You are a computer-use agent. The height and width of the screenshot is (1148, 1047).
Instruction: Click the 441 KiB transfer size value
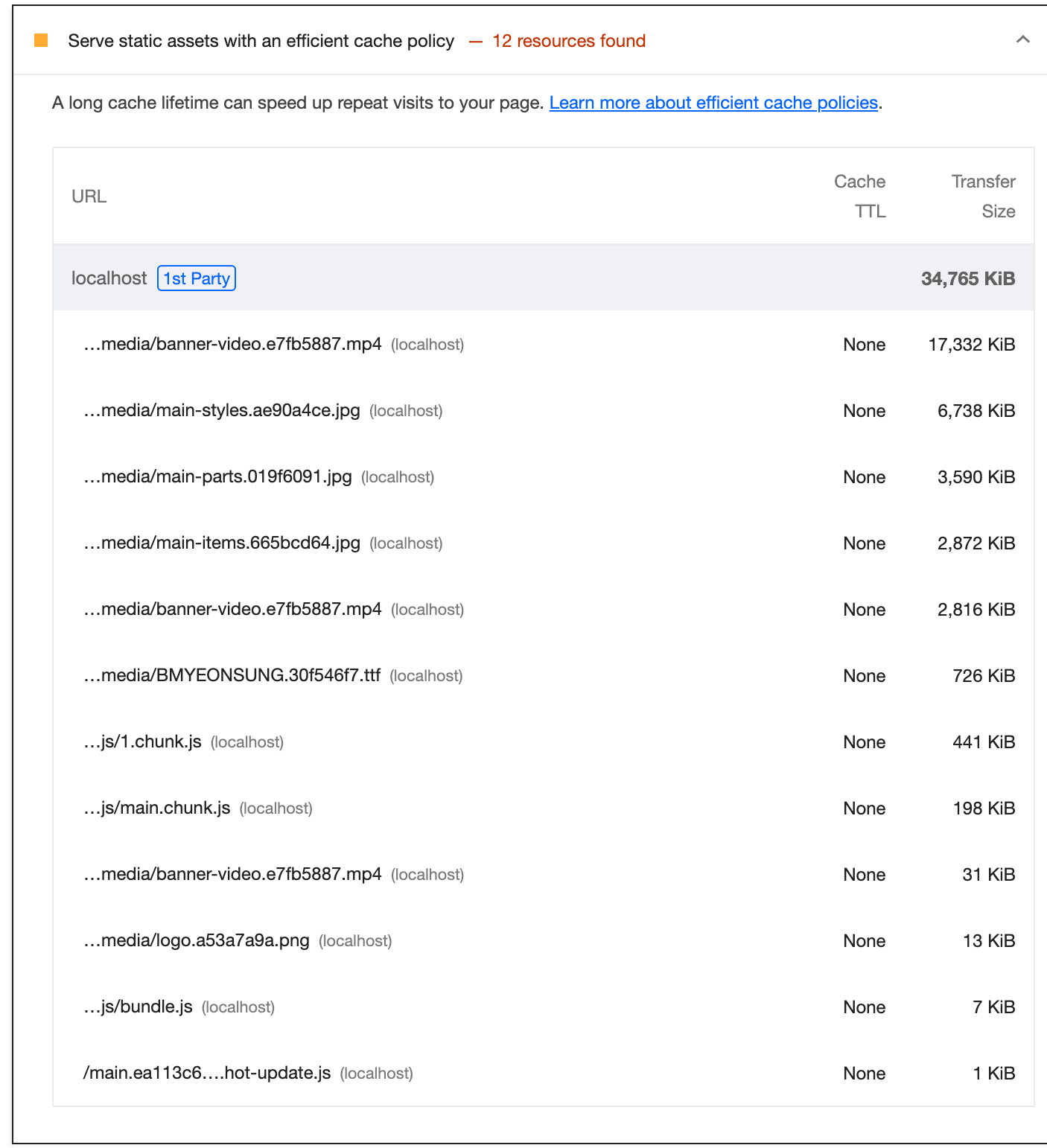click(x=984, y=742)
